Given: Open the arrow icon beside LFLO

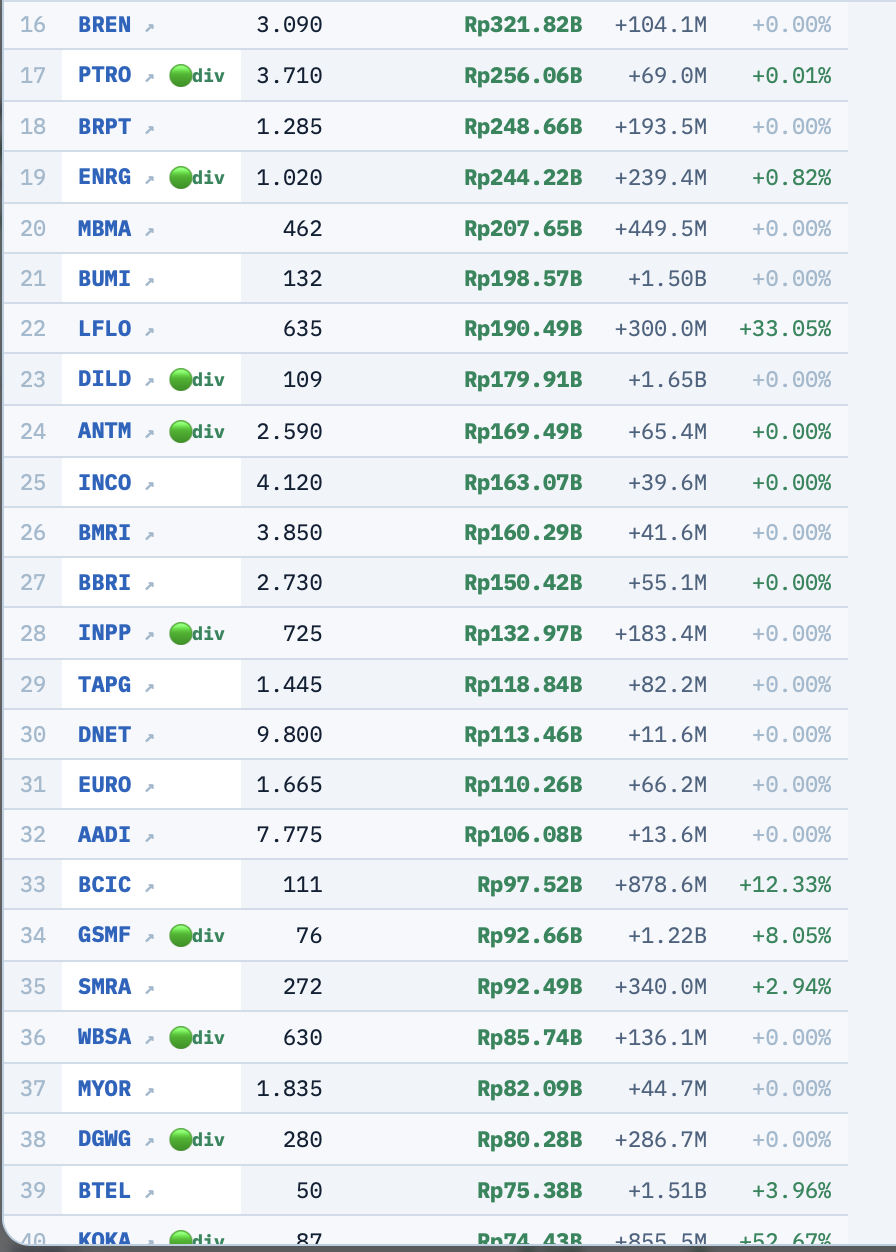Looking at the screenshot, I should tap(149, 331).
